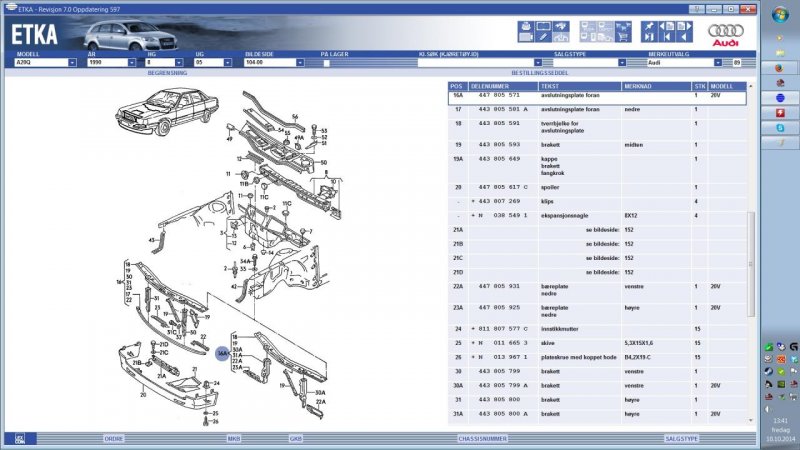Click GKB in bottom bar

[296, 439]
